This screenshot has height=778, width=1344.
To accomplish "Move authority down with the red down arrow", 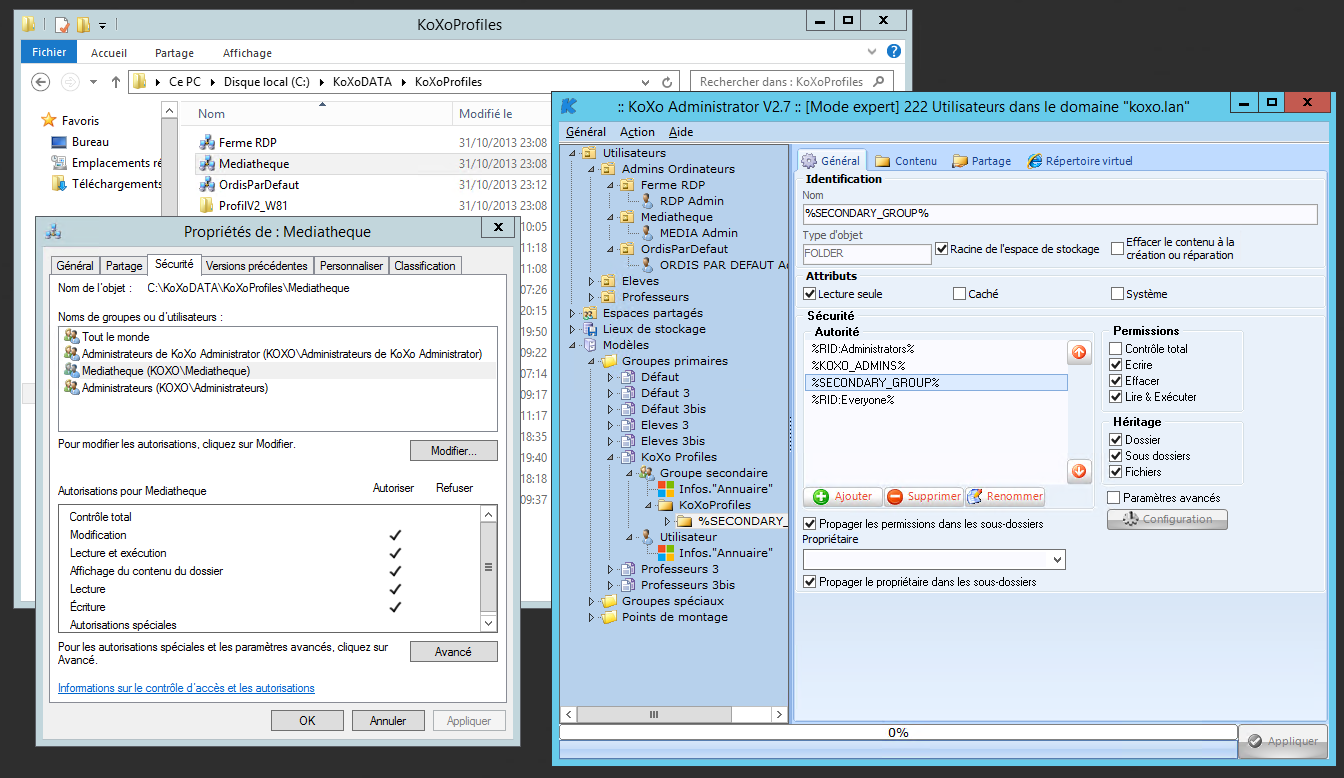I will click(1079, 471).
